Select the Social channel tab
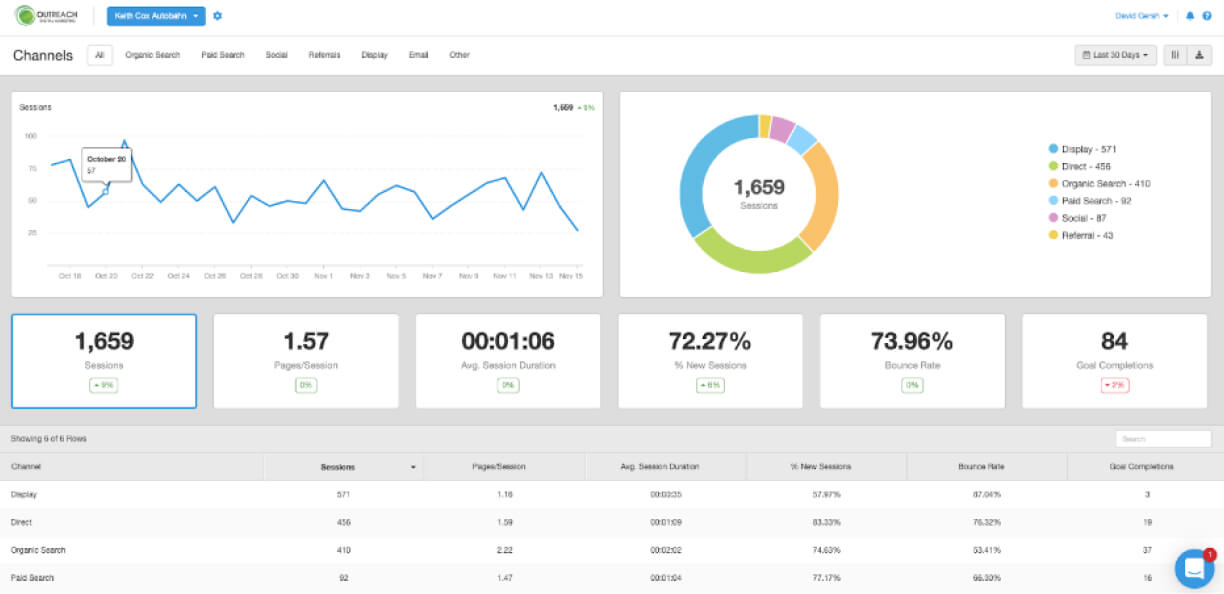This screenshot has width=1224, height=594. [277, 55]
